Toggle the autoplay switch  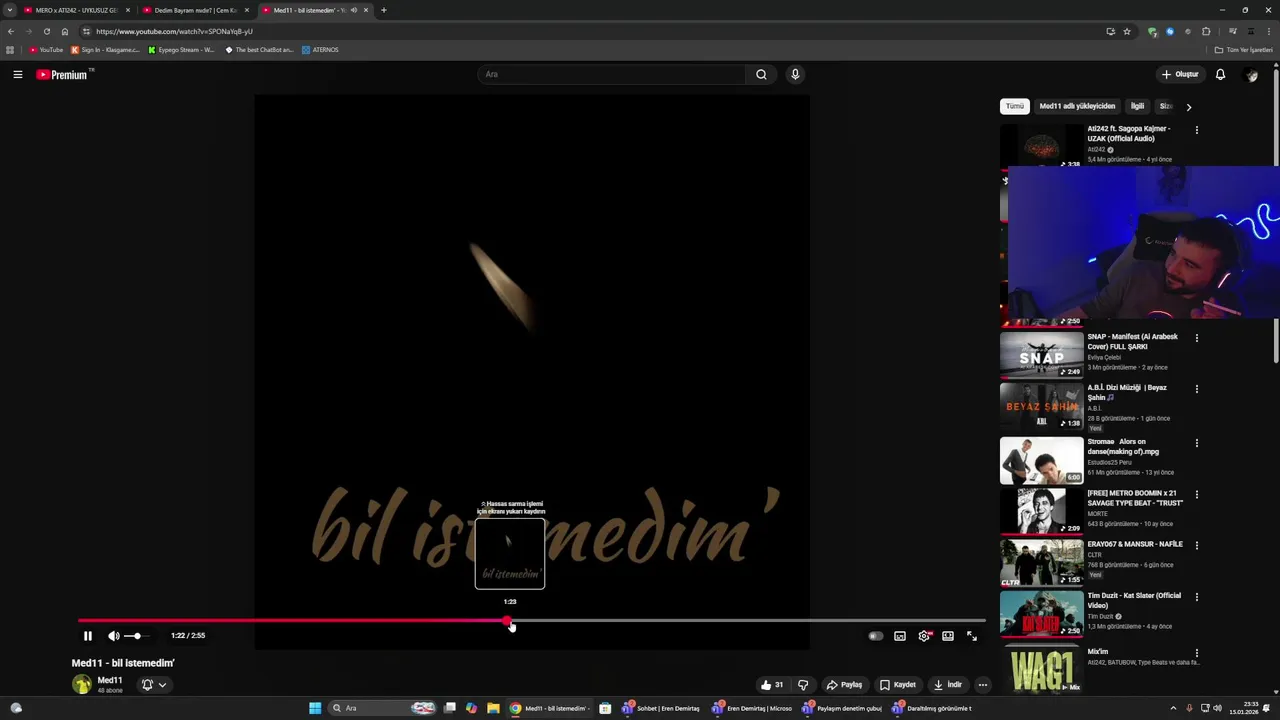(875, 636)
